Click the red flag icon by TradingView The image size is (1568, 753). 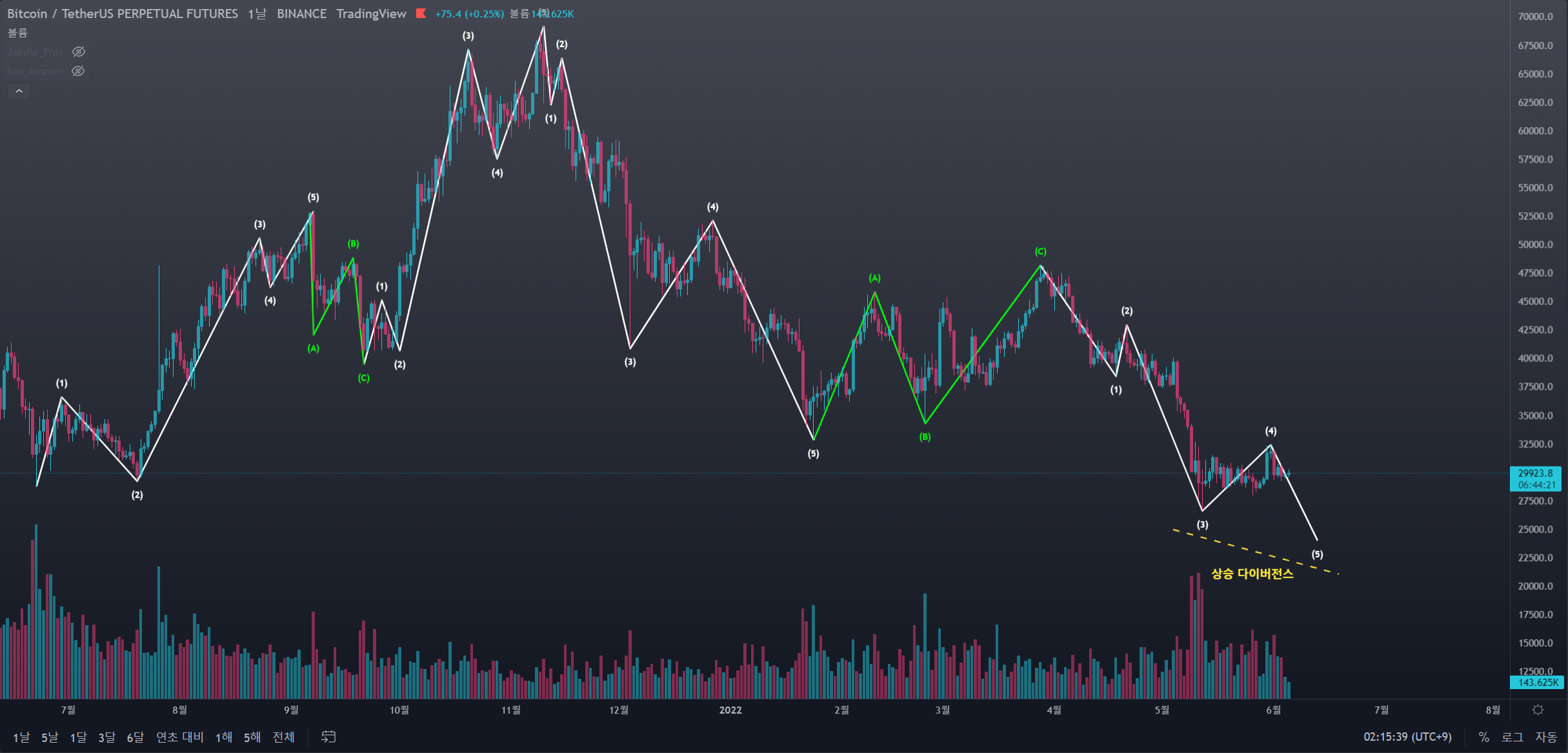pyautogui.click(x=421, y=14)
